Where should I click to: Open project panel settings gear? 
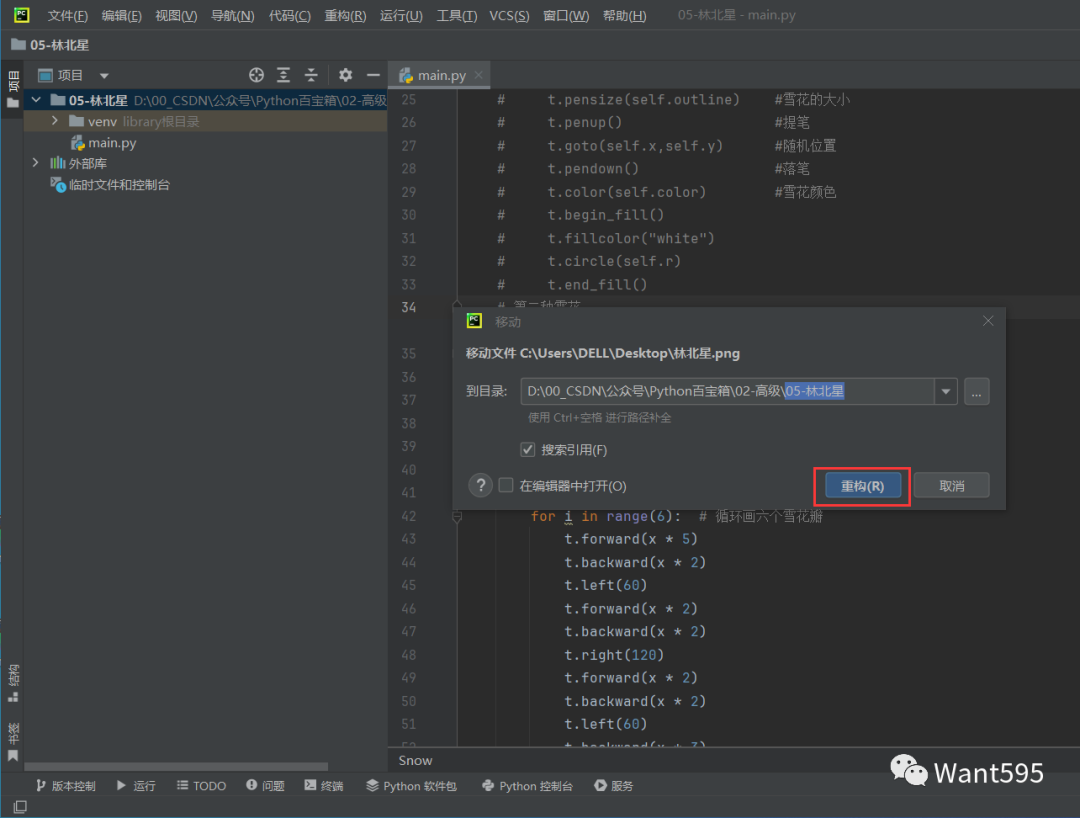(345, 75)
